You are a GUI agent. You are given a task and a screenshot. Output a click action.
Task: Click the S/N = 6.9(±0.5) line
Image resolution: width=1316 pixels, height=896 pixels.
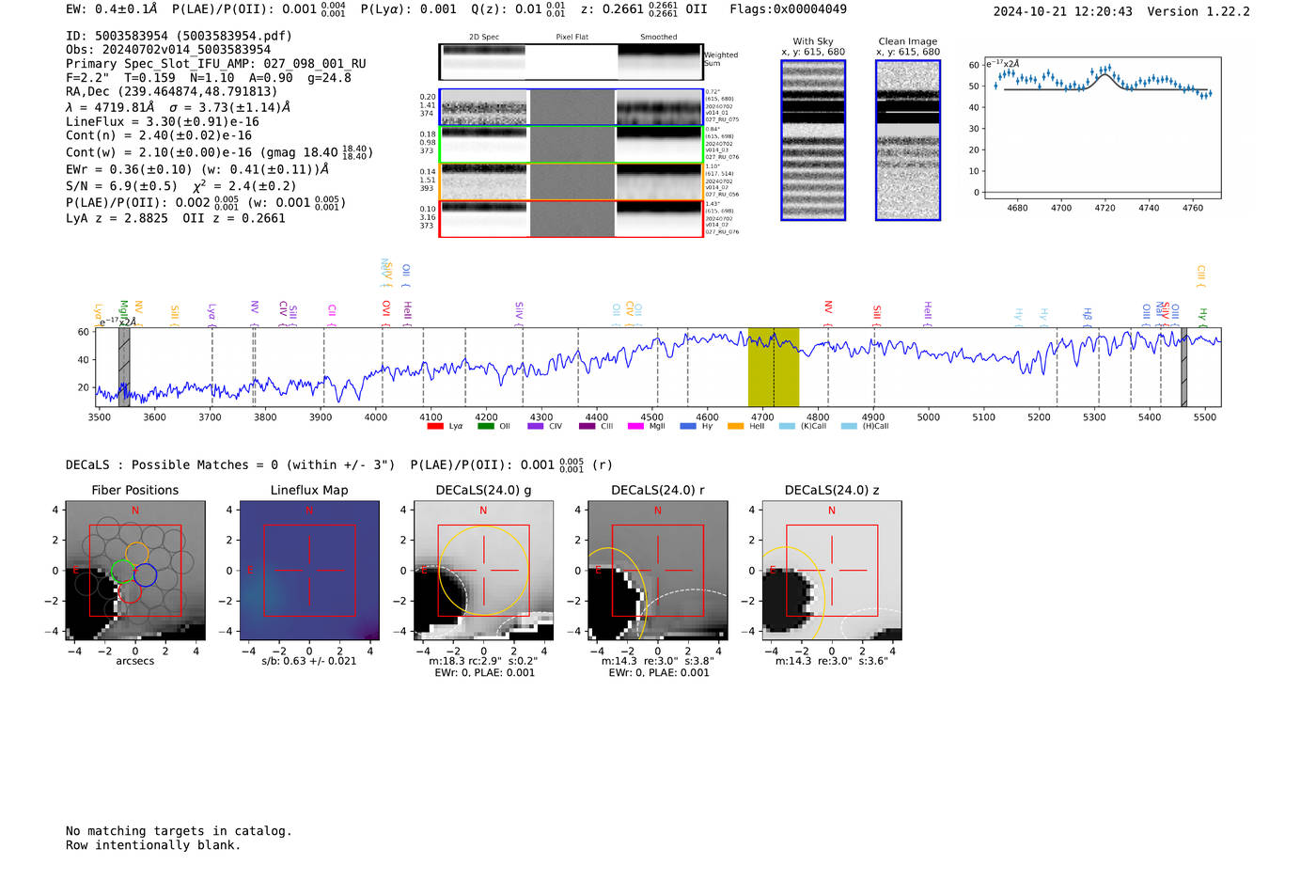tap(180, 186)
